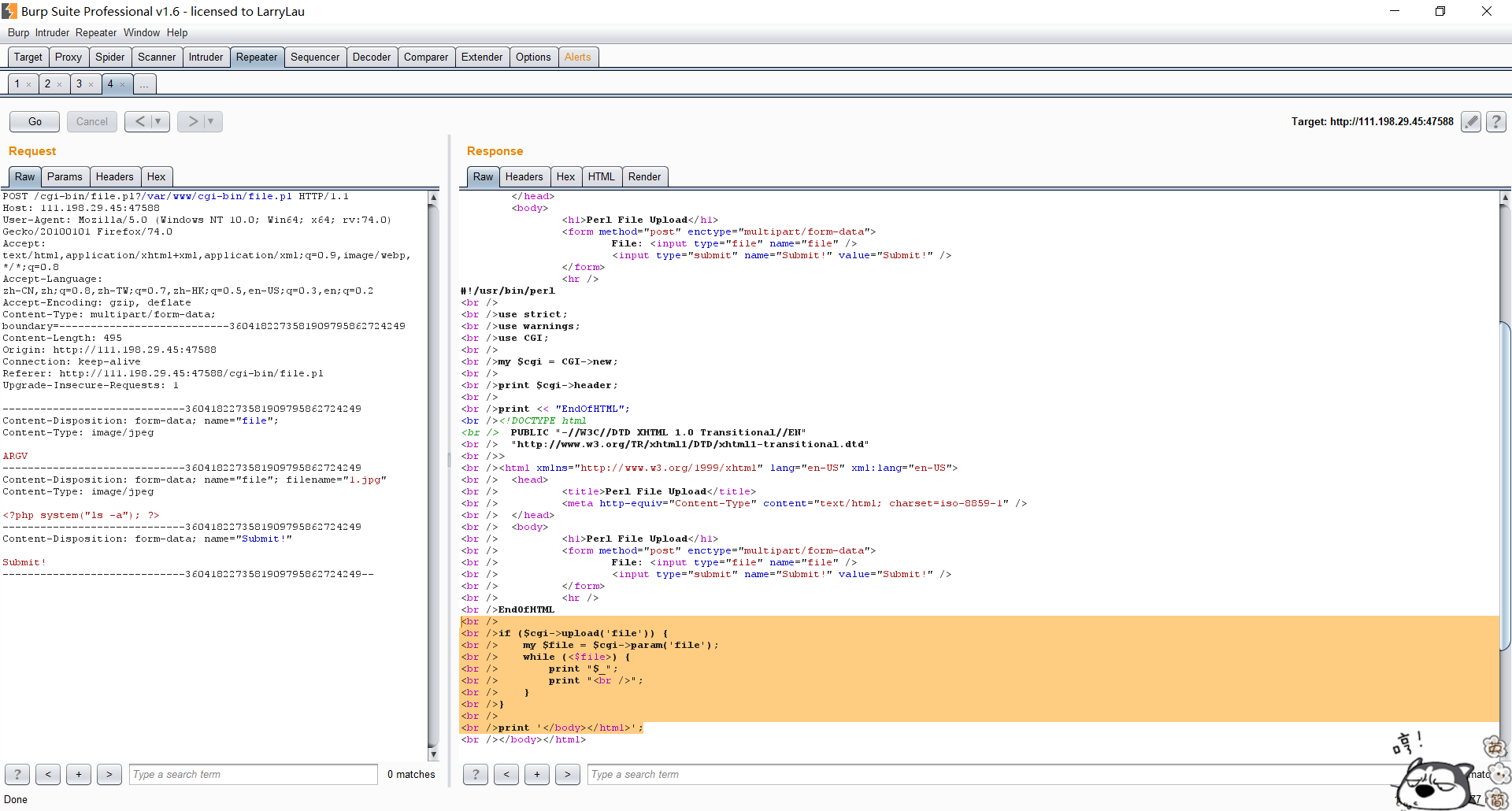
Task: Click the php system payload line
Action: click(x=81, y=515)
